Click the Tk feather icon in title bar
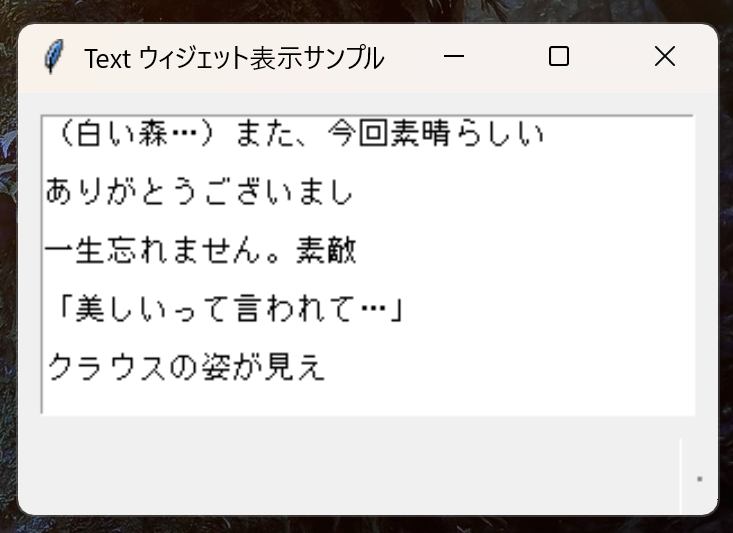The height and width of the screenshot is (533, 733). click(54, 57)
